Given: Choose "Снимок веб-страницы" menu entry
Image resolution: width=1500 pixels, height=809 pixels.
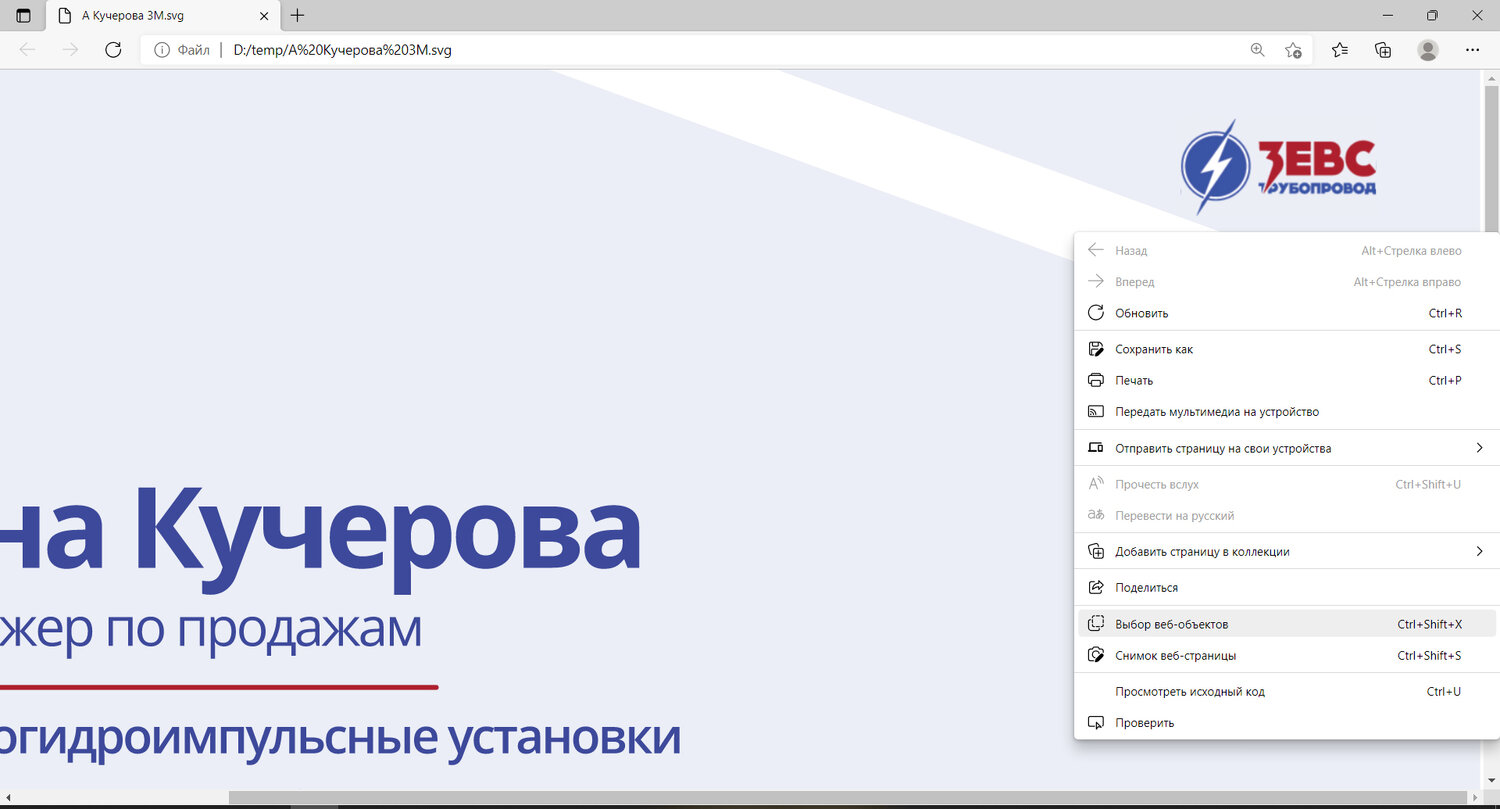Looking at the screenshot, I should point(1287,655).
